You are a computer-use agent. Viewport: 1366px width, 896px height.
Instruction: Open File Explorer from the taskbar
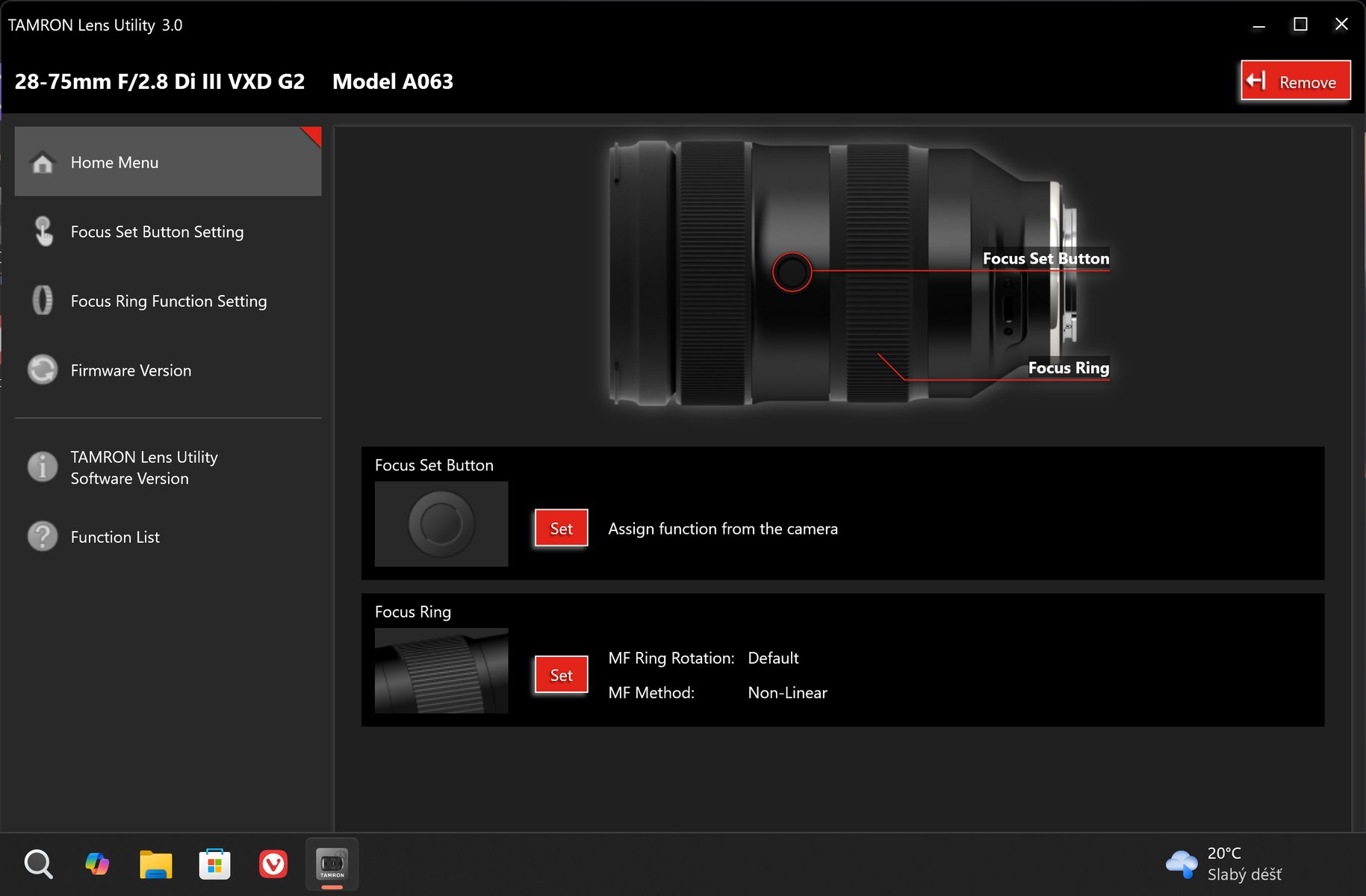[155, 865]
